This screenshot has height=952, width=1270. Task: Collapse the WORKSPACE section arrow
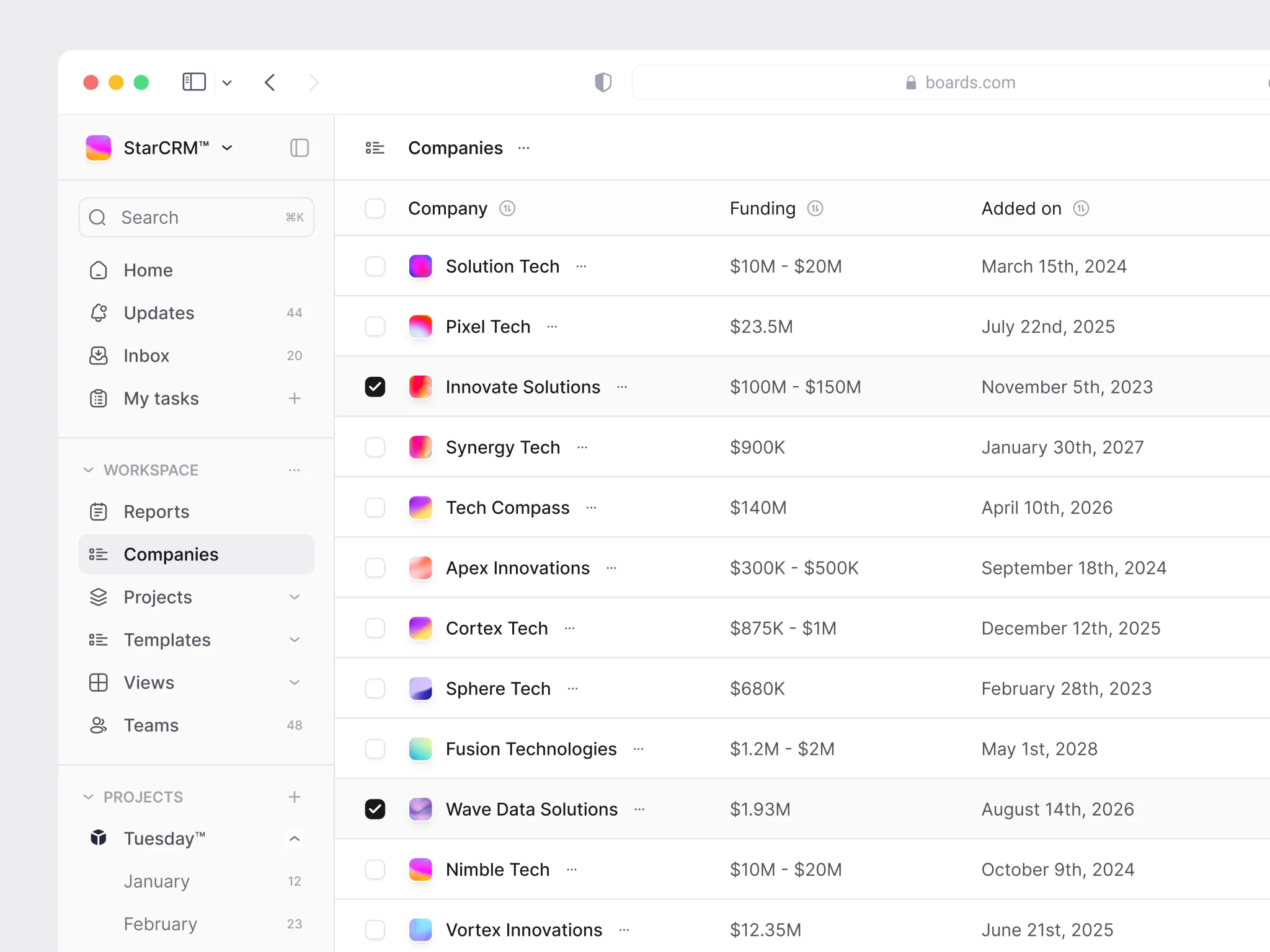tap(89, 470)
